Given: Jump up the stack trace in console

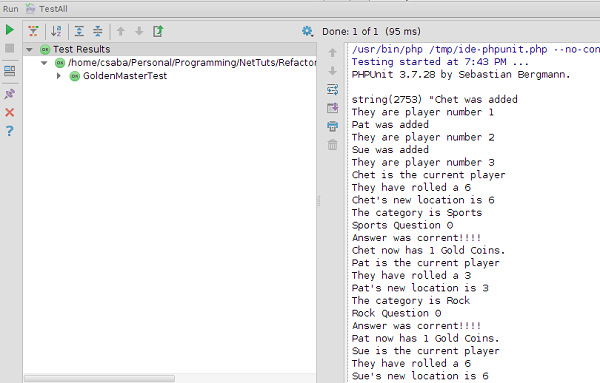Looking at the screenshot, I should click(x=333, y=52).
